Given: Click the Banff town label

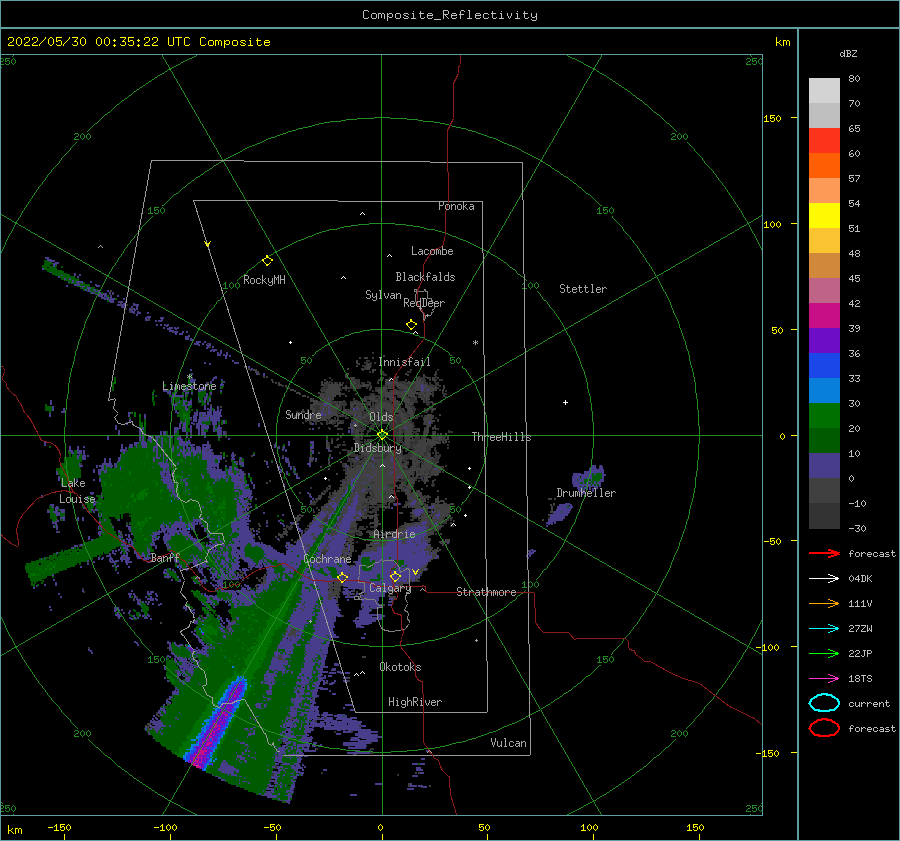Looking at the screenshot, I should 165,557.
